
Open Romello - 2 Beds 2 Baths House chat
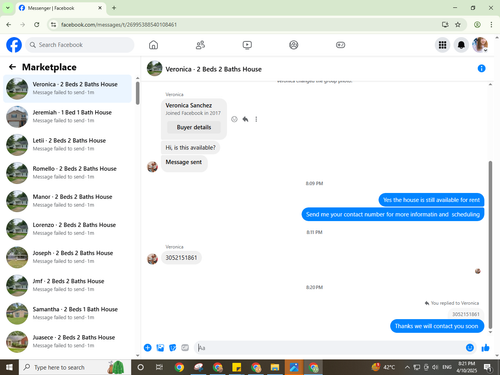[67, 173]
